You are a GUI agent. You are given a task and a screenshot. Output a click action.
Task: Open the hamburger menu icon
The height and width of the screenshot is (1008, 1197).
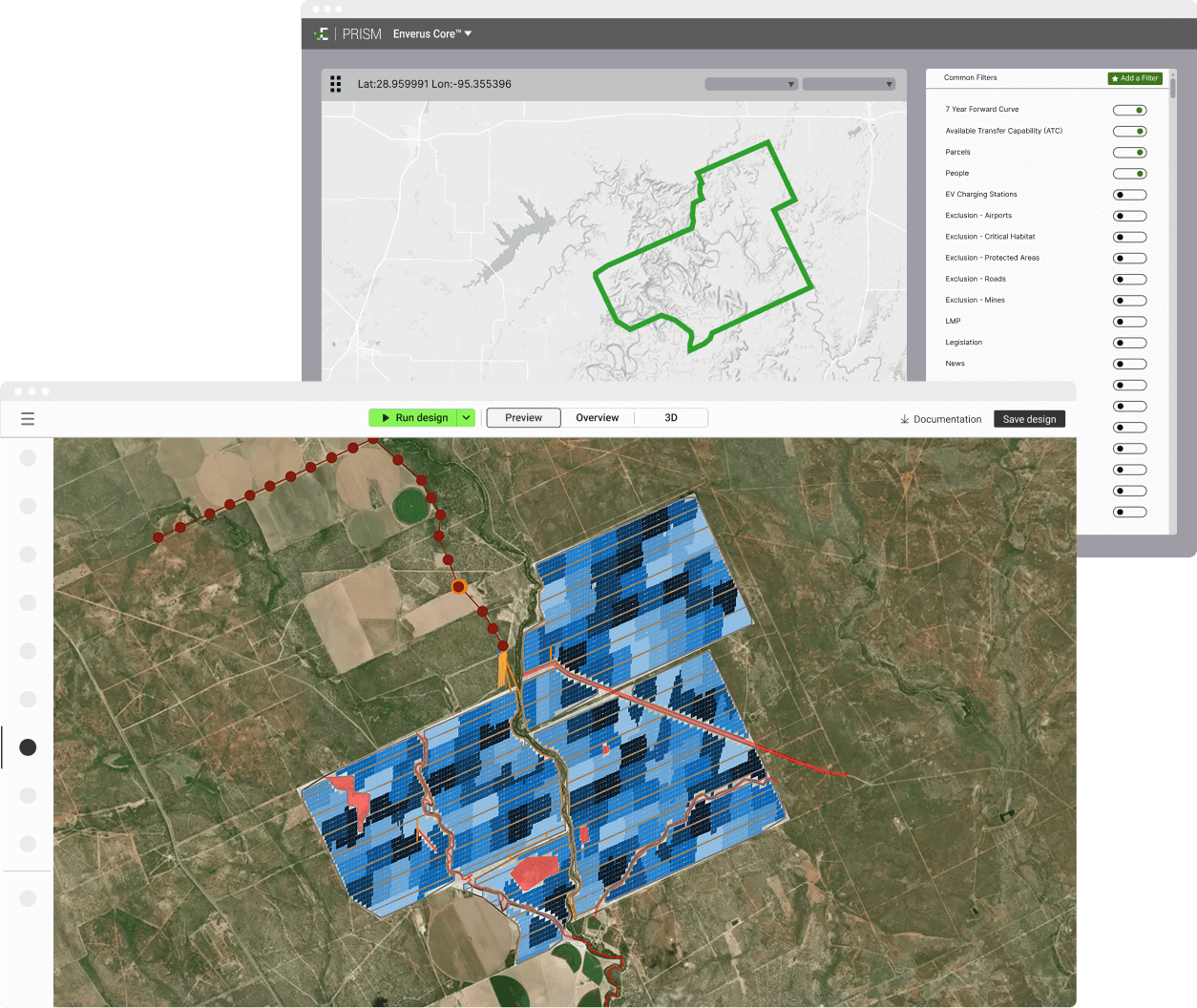(x=28, y=418)
